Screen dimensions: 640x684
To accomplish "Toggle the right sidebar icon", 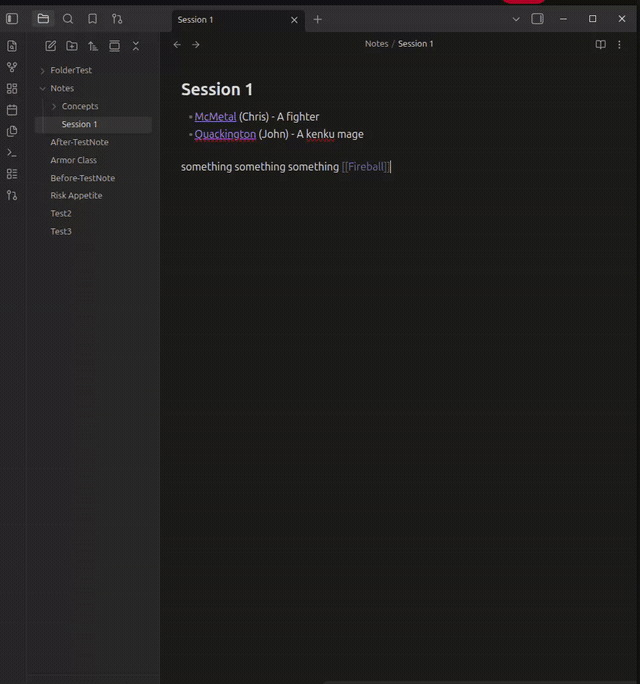I will pyautogui.click(x=537, y=19).
